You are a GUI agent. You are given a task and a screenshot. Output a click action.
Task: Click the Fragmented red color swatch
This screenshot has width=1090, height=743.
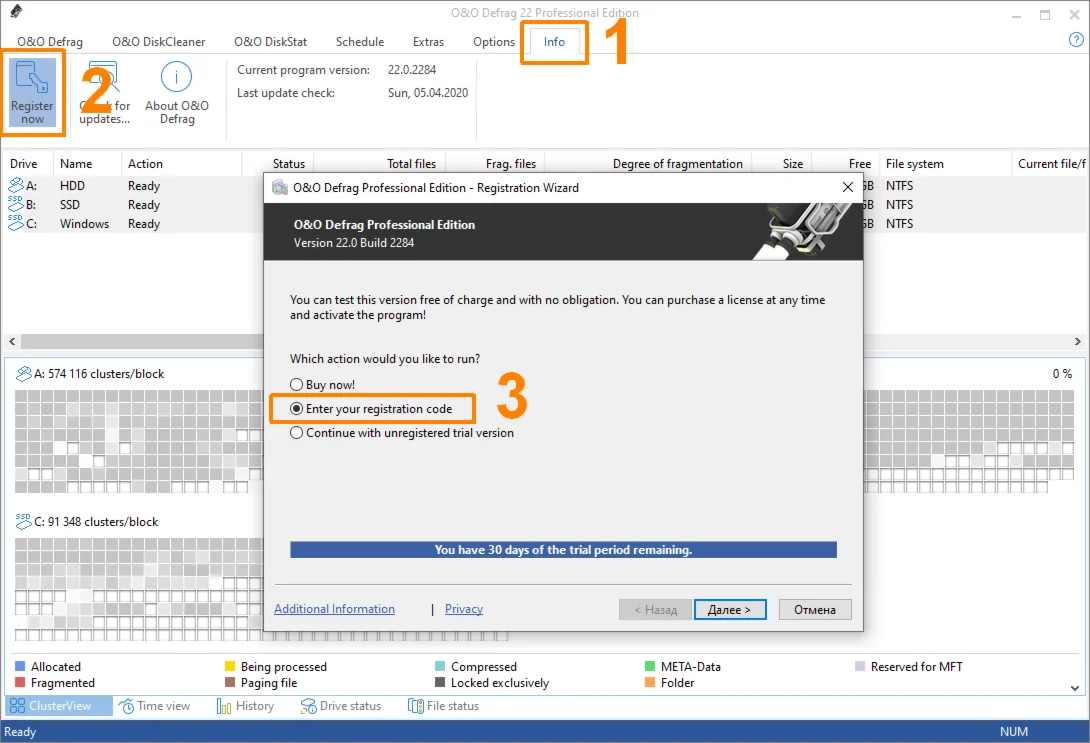(20, 683)
